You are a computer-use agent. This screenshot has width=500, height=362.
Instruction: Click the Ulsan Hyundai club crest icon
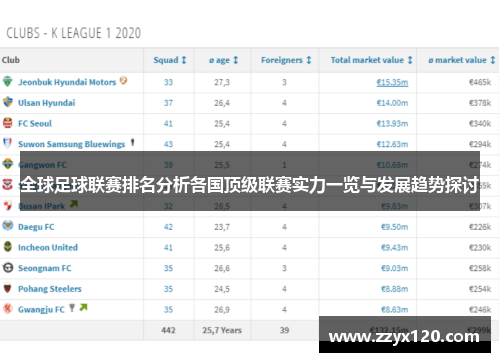click(x=8, y=102)
